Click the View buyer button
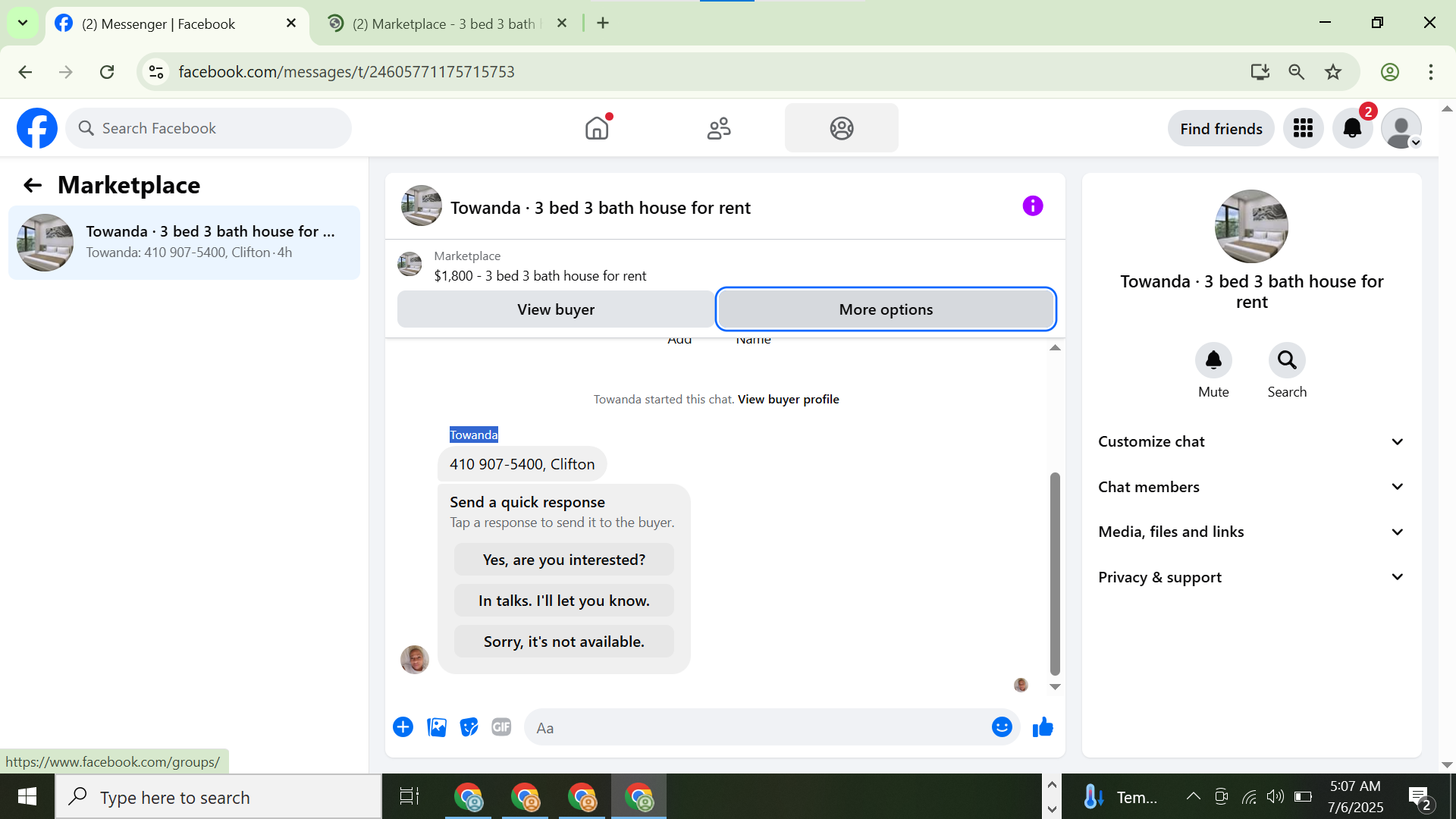Screen dimensions: 1456x819 pyautogui.click(x=555, y=309)
